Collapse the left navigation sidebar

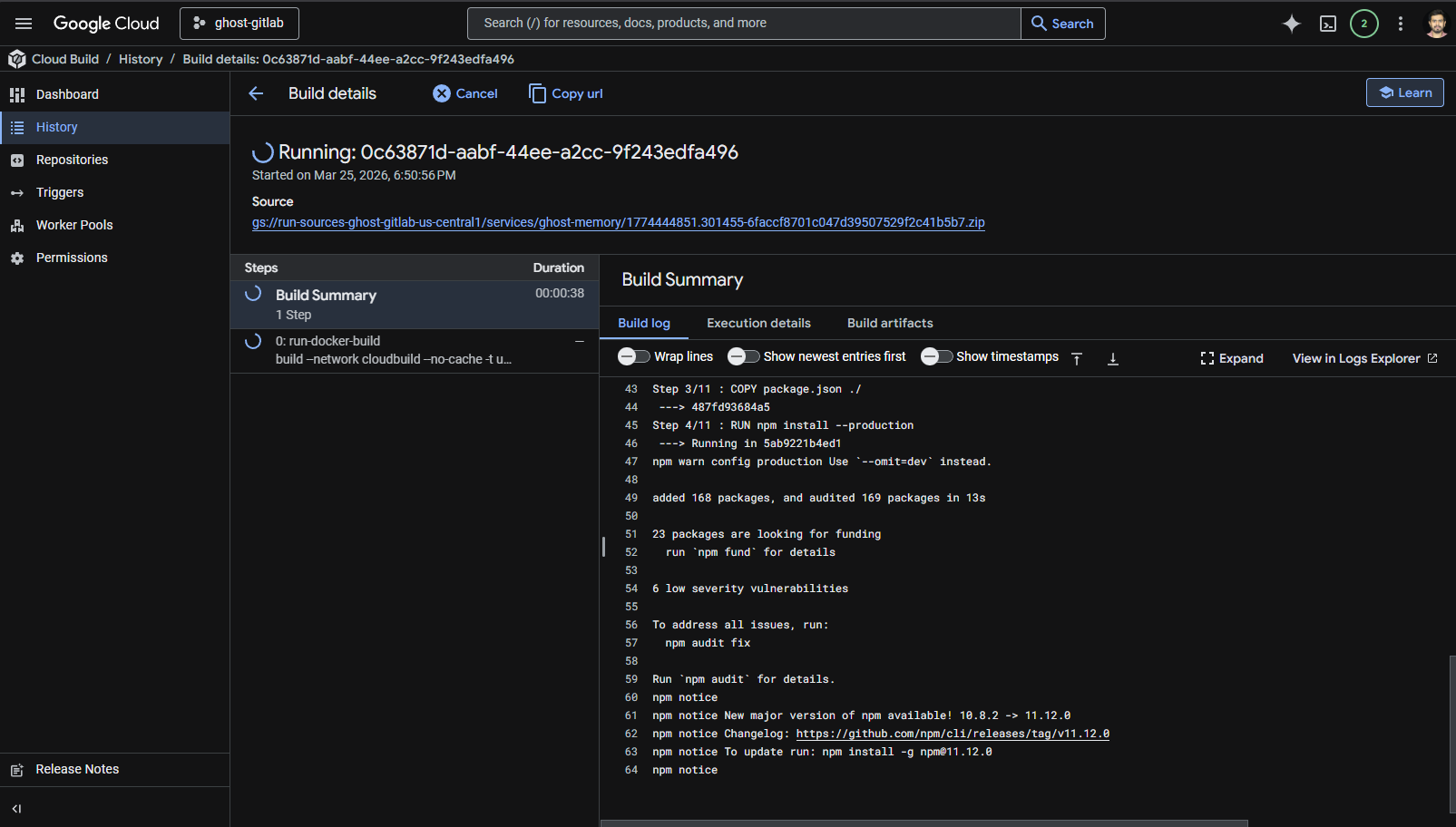[x=16, y=808]
